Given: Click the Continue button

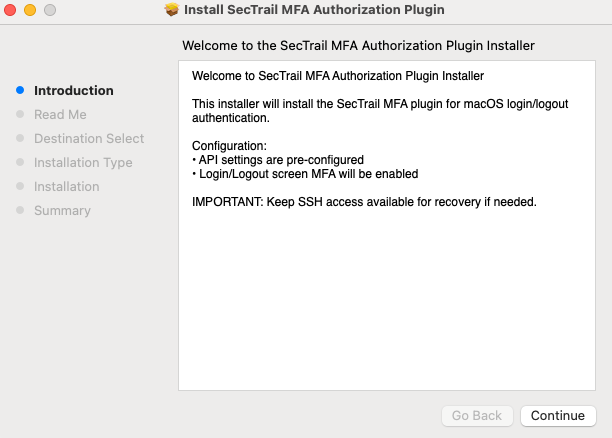Looking at the screenshot, I should [x=558, y=416].
